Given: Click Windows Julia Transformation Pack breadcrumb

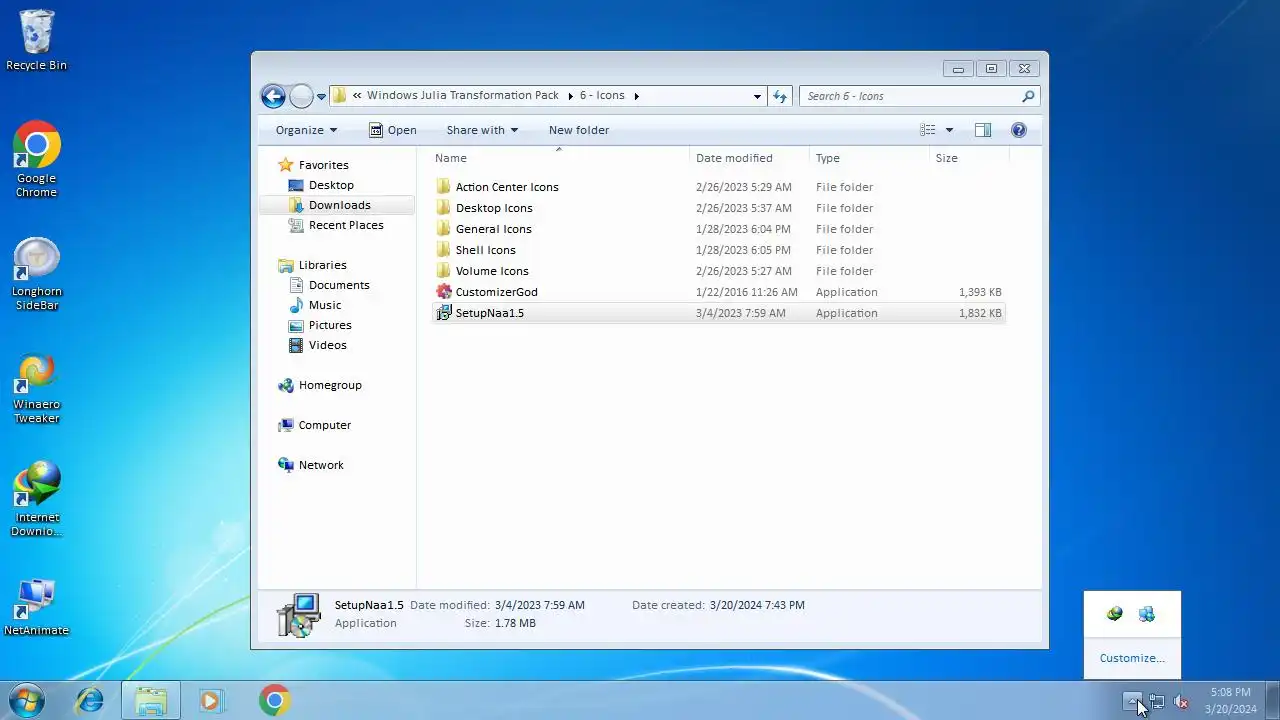Looking at the screenshot, I should coord(463,96).
